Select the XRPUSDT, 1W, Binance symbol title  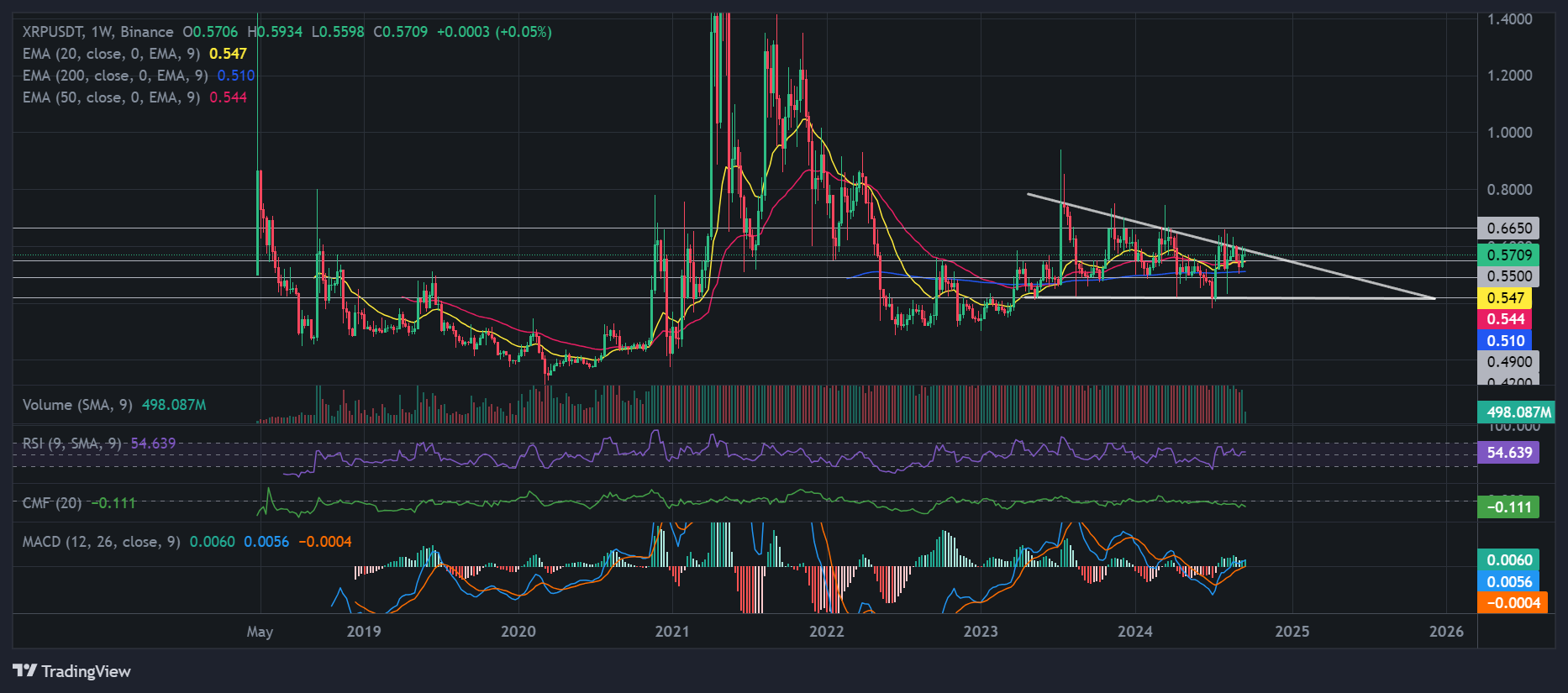pos(98,32)
